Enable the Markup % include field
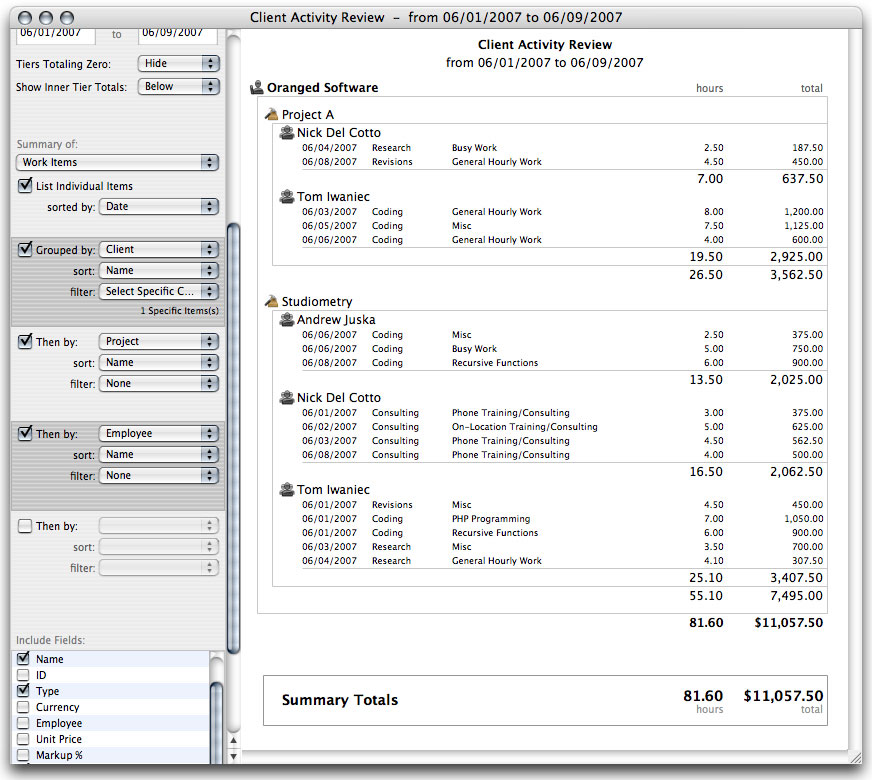 click(x=23, y=755)
